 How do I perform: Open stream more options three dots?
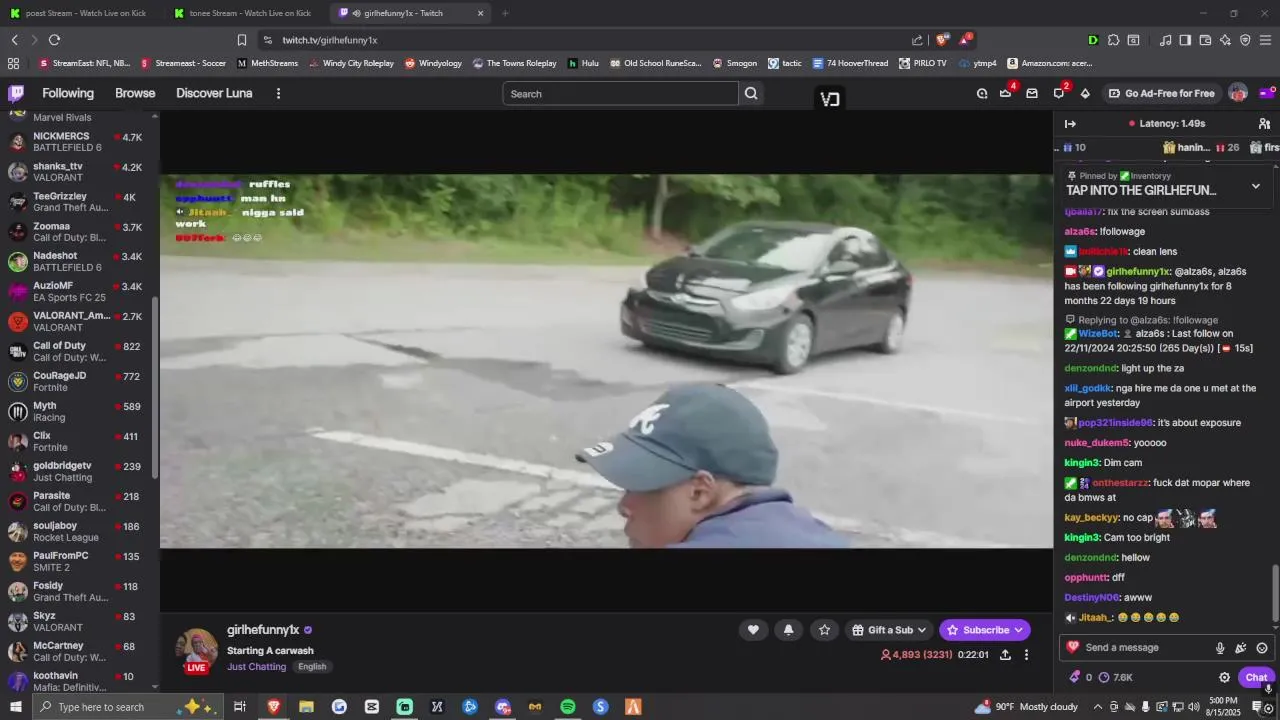click(x=1026, y=654)
